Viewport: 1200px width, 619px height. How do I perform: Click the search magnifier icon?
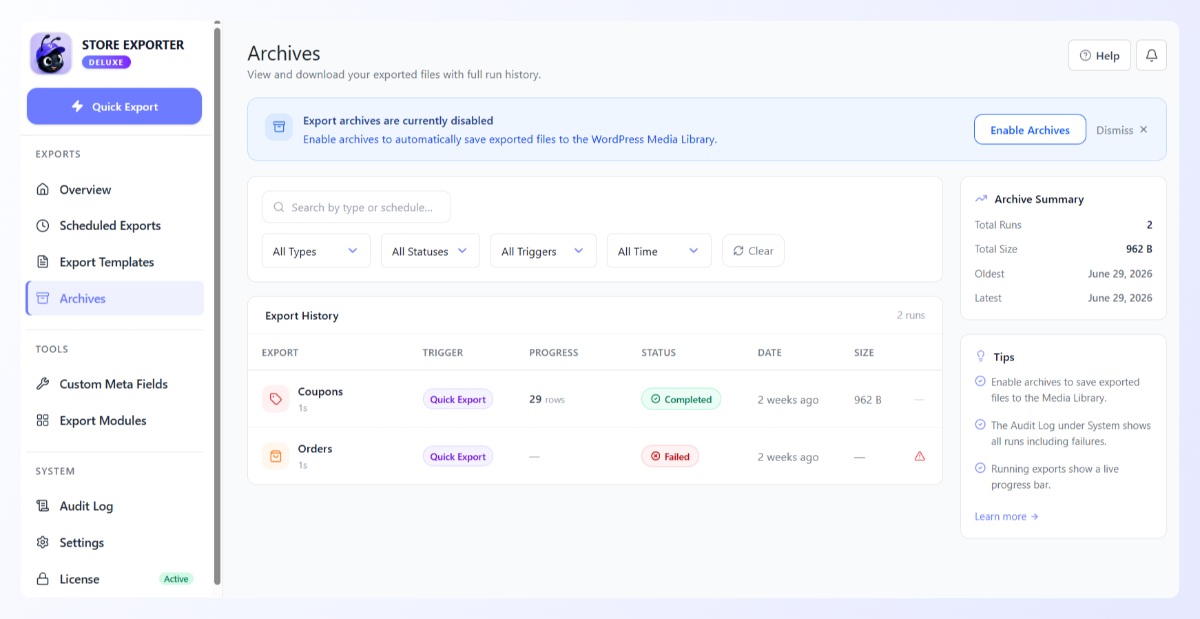279,208
